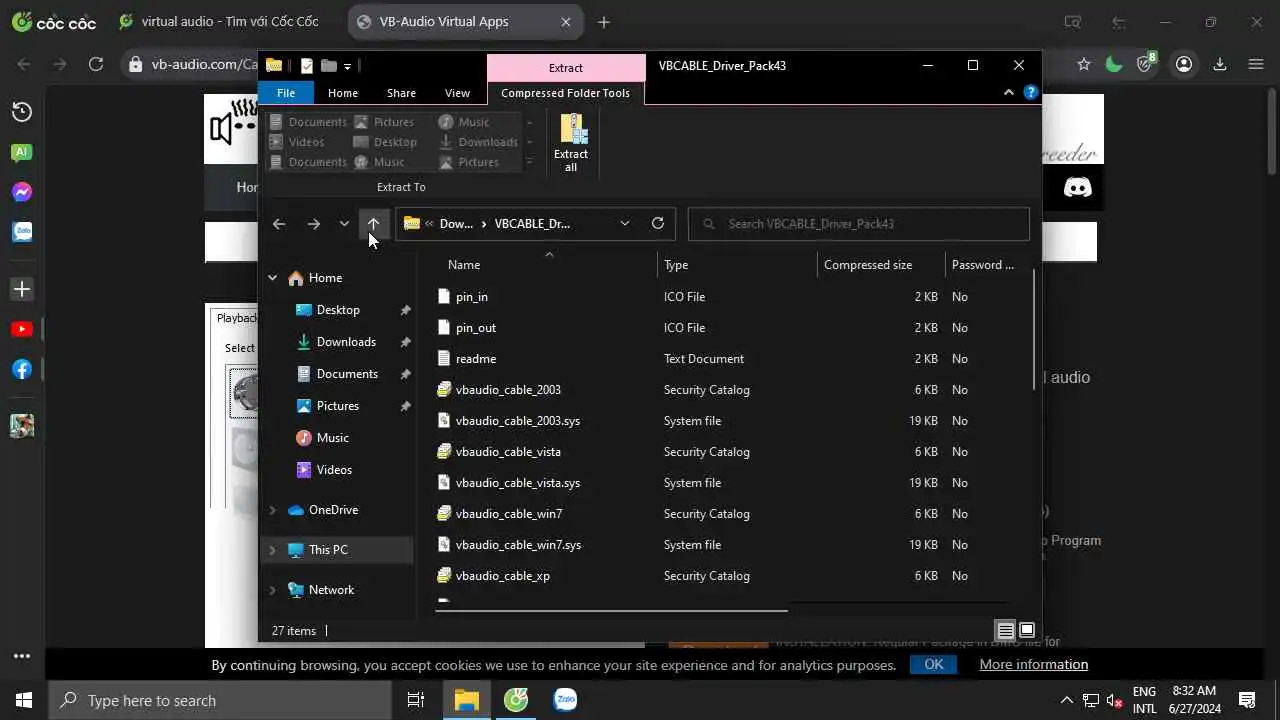The width and height of the screenshot is (1280, 720).
Task: Show hidden system tray icons
Action: coord(1066,700)
